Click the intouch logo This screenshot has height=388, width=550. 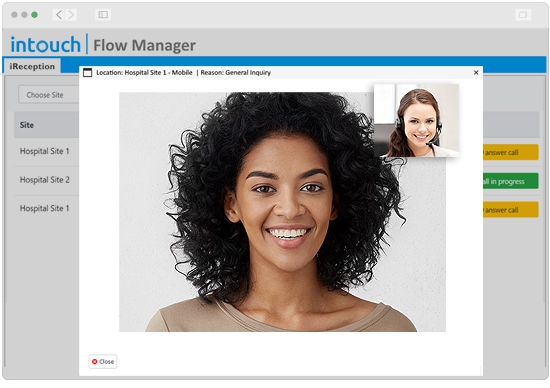45,45
